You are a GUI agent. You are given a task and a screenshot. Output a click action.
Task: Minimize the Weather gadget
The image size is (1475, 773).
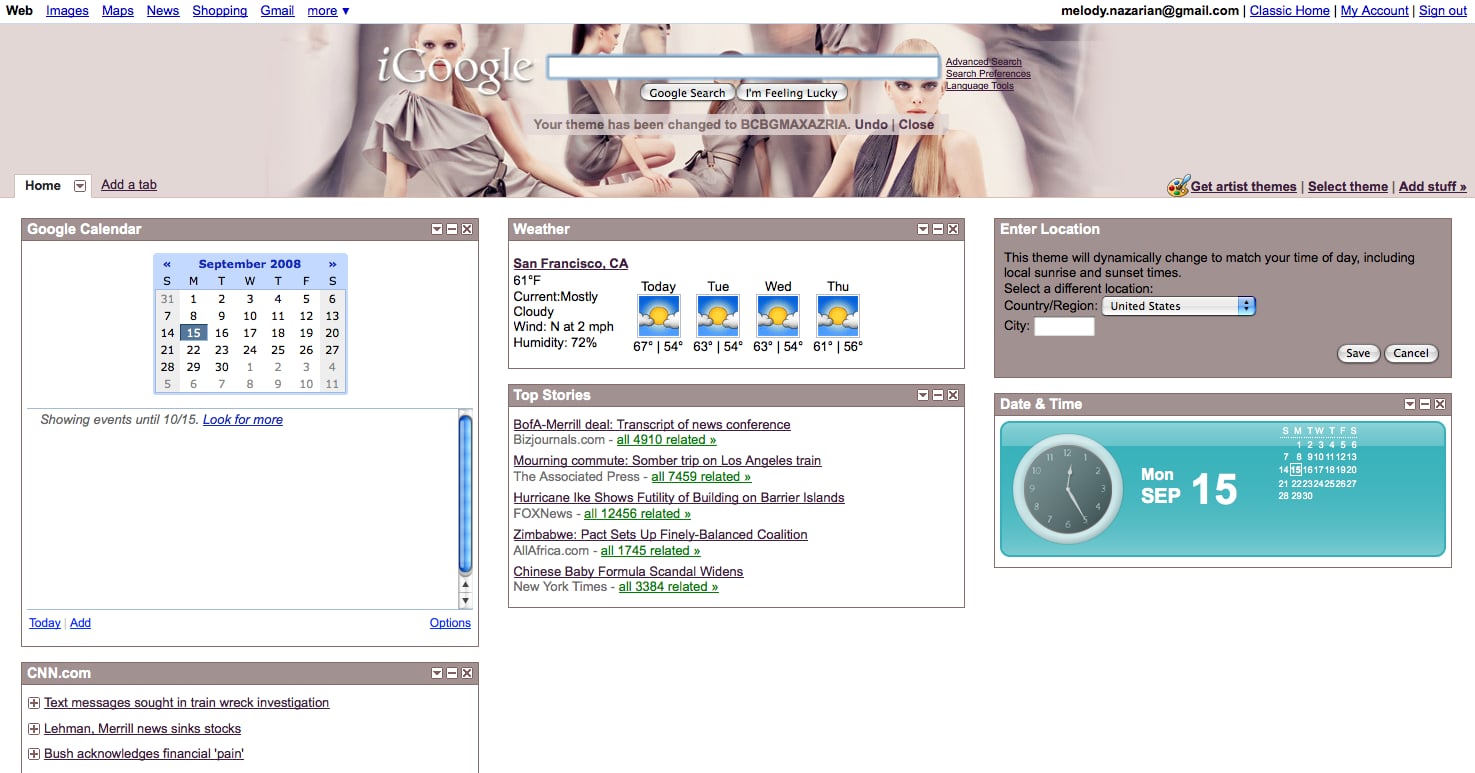[938, 229]
